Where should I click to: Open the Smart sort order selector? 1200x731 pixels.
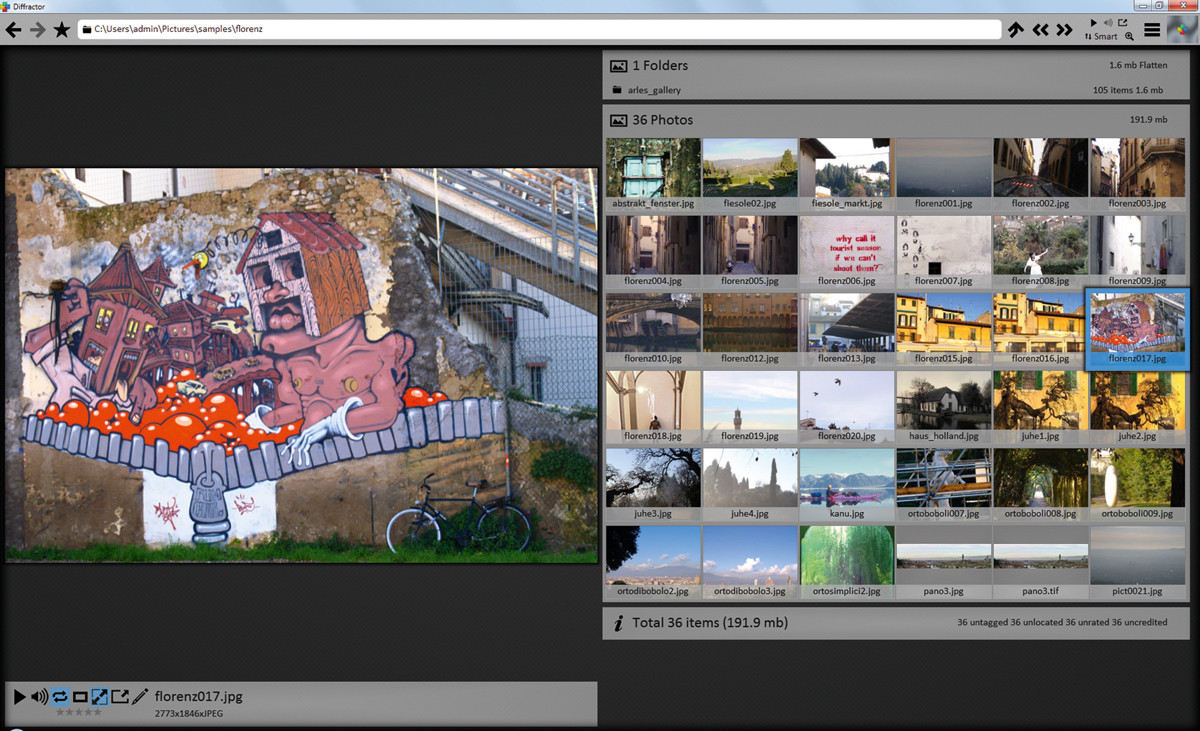pos(1101,37)
